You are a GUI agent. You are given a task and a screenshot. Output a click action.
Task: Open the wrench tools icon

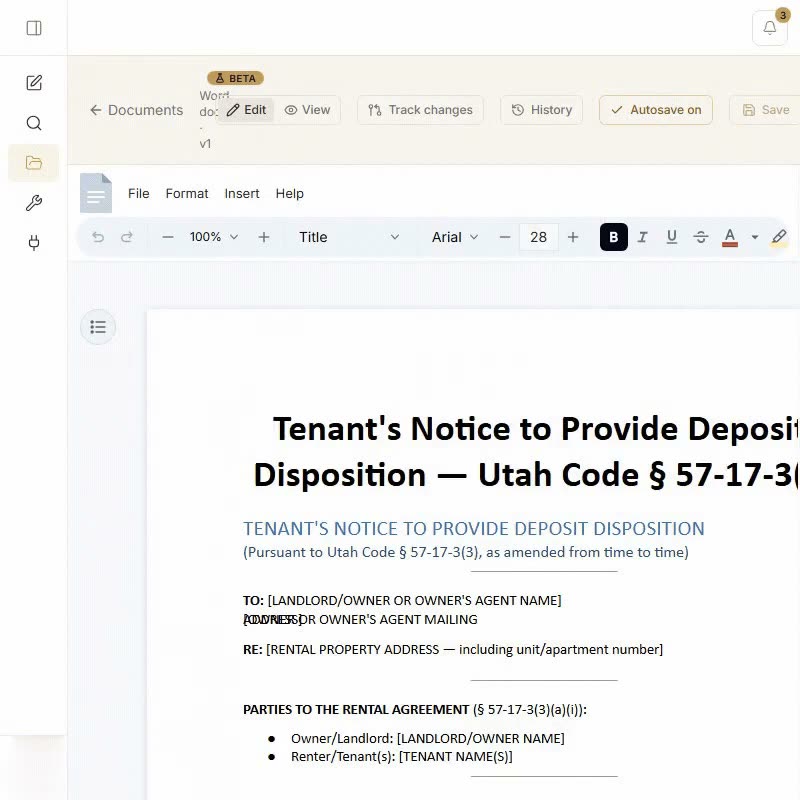click(x=34, y=203)
